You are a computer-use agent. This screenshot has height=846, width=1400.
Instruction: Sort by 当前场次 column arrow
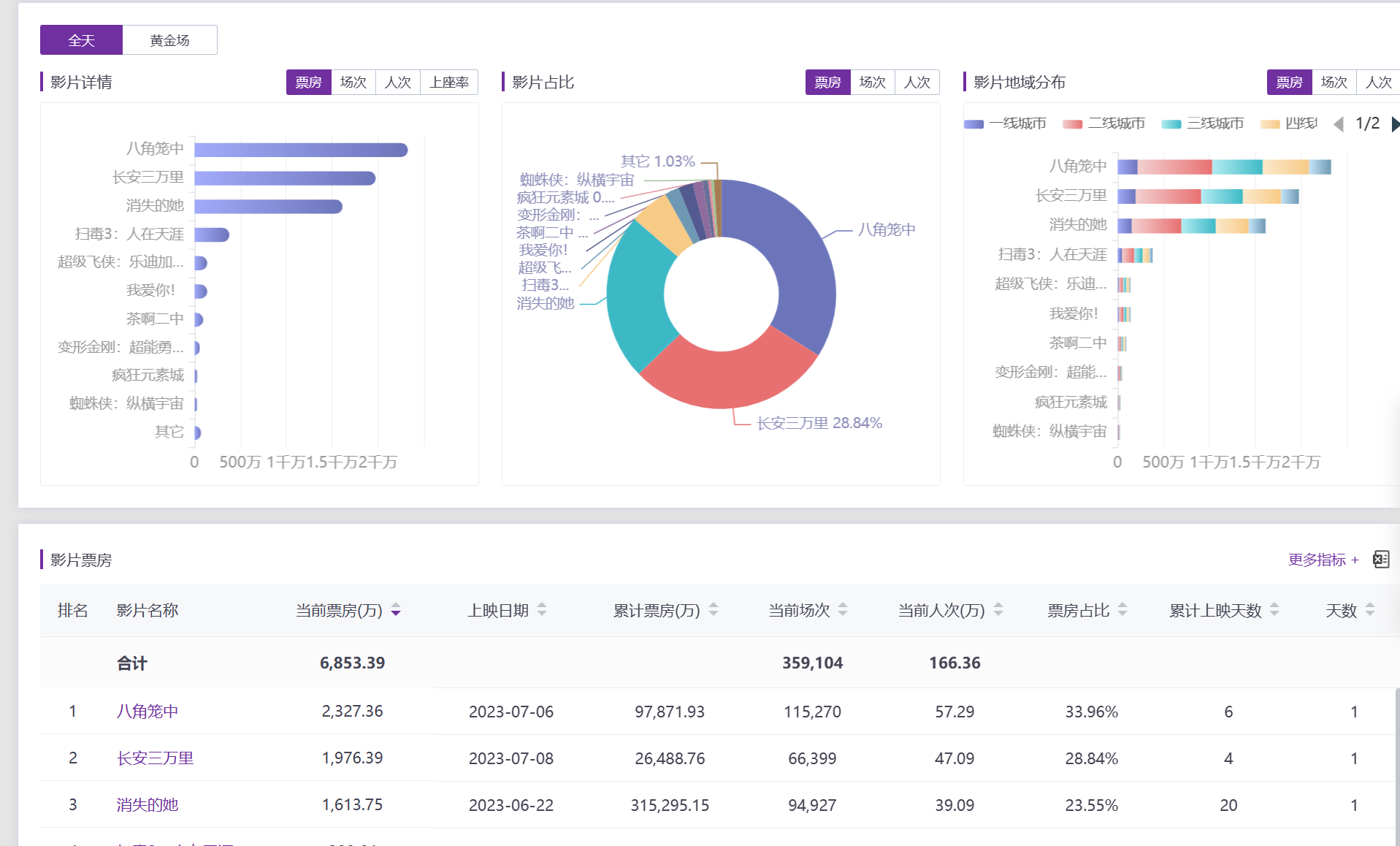coord(843,610)
